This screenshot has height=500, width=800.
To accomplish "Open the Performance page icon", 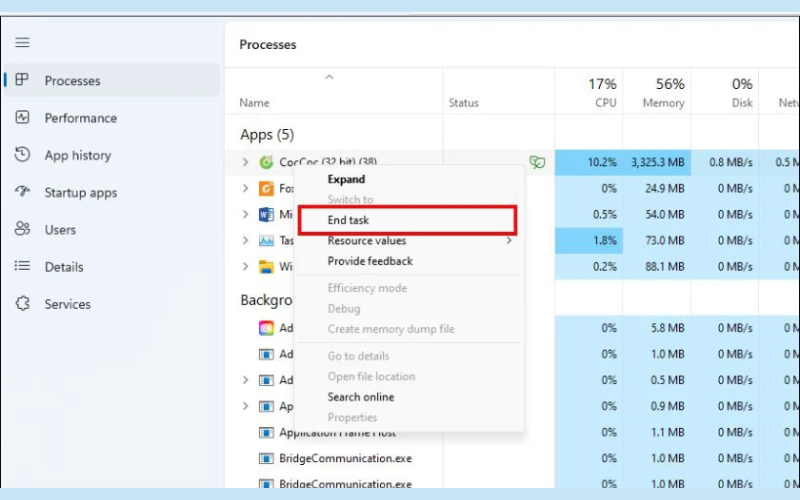I will pos(22,118).
